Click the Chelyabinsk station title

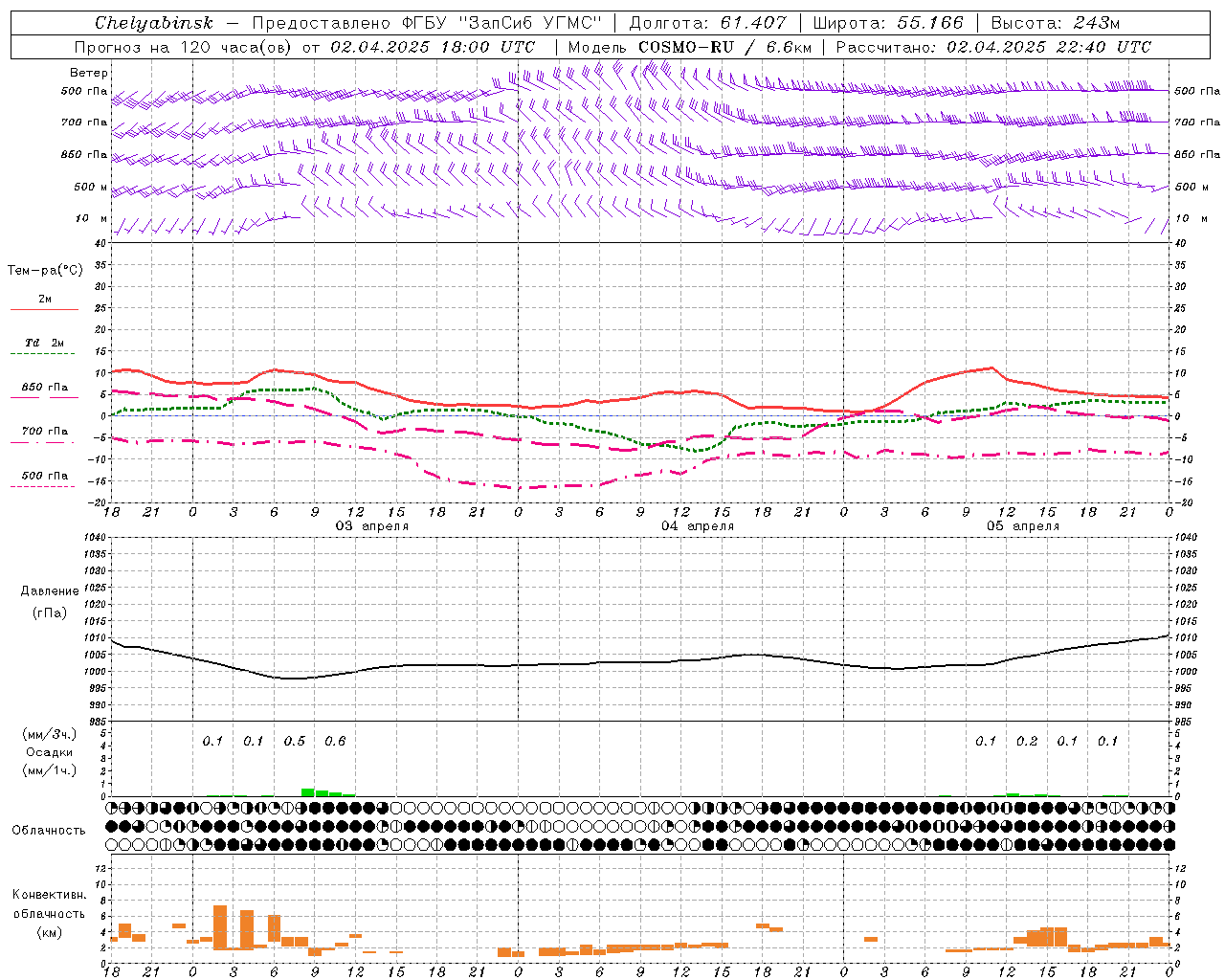[x=154, y=23]
